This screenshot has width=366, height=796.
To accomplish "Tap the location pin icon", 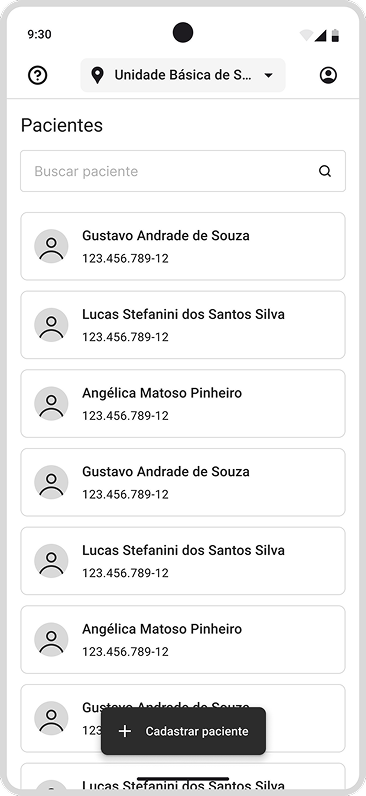I will tap(97, 76).
